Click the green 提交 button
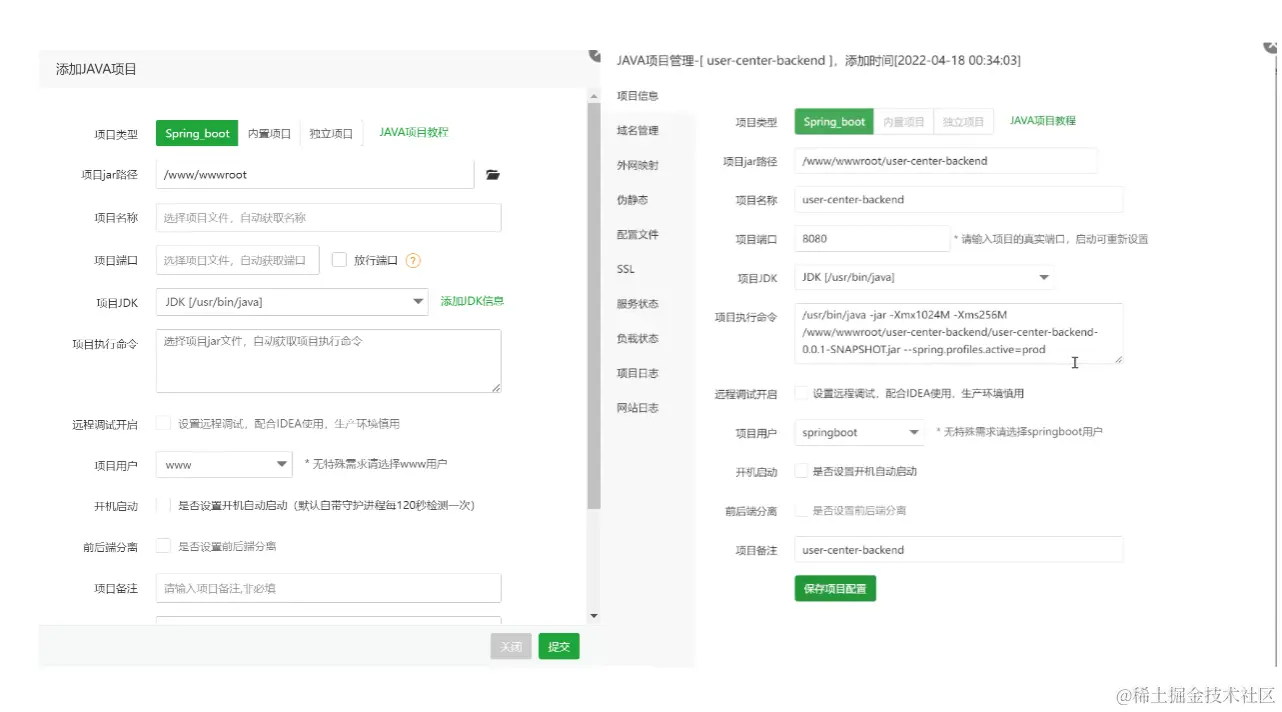Viewport: 1282px width, 712px height. 559,647
